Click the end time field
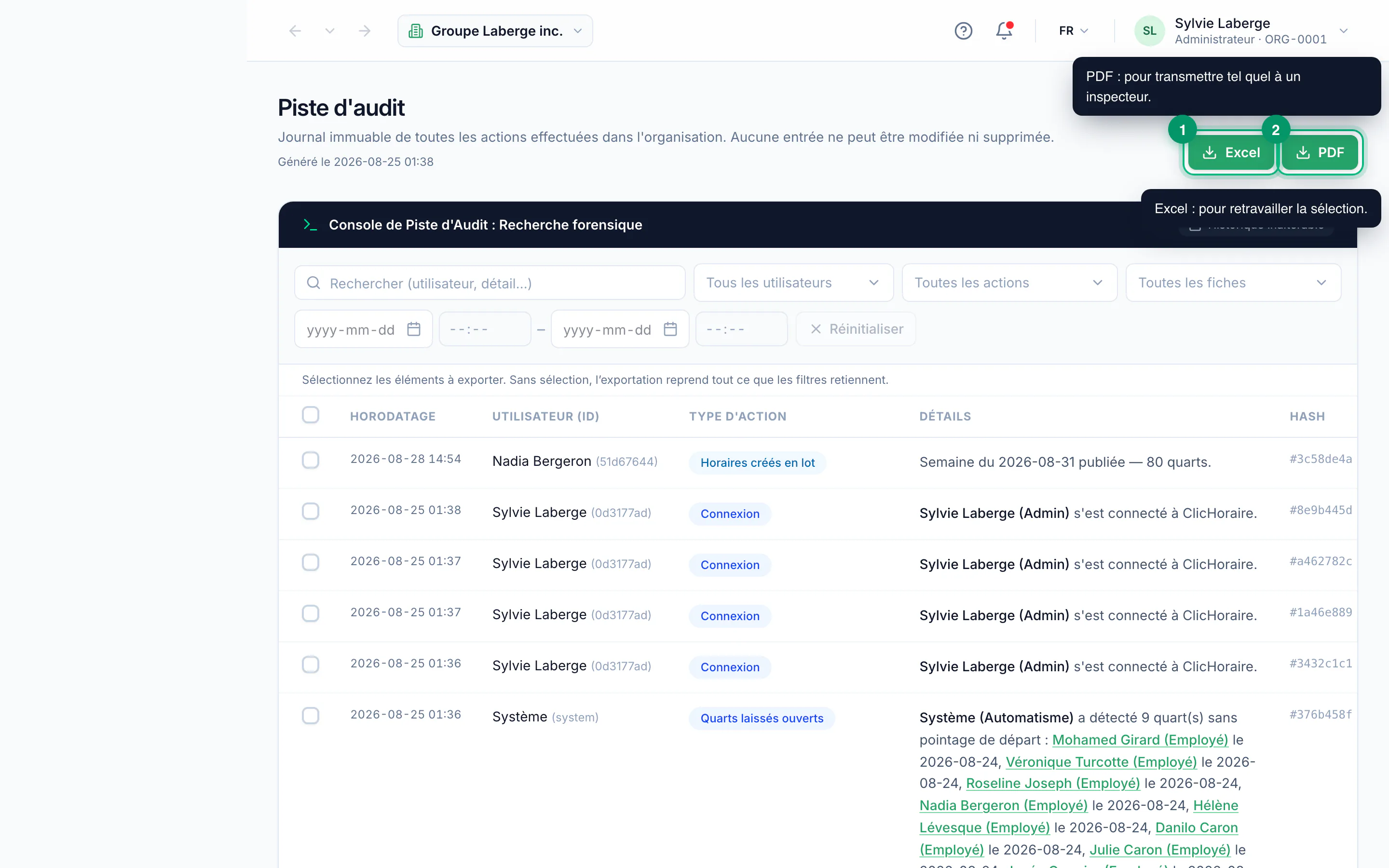The height and width of the screenshot is (868, 1389). [741, 329]
